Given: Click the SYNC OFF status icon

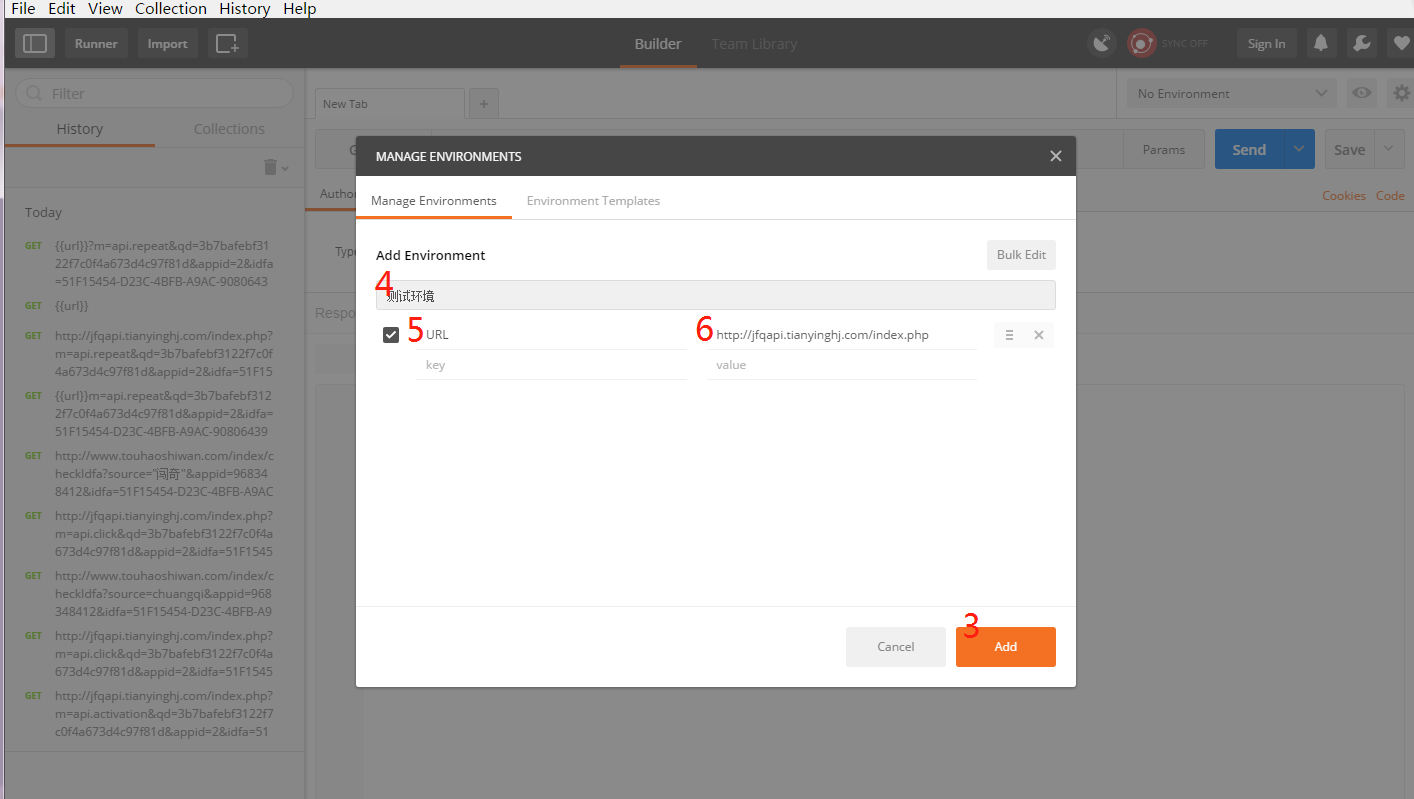Looking at the screenshot, I should coord(1141,43).
